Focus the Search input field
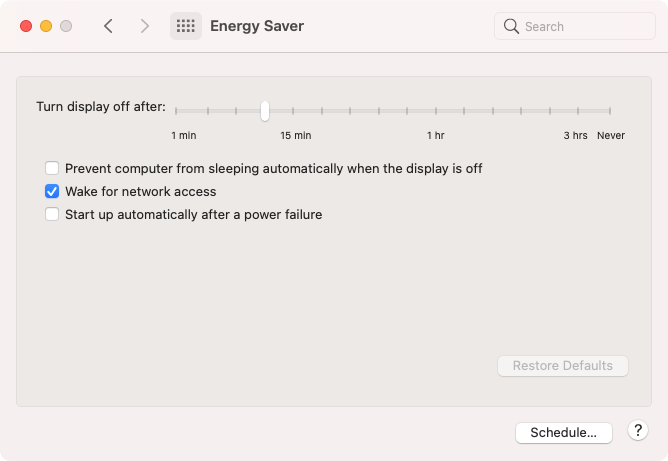This screenshot has width=668, height=461. [575, 26]
